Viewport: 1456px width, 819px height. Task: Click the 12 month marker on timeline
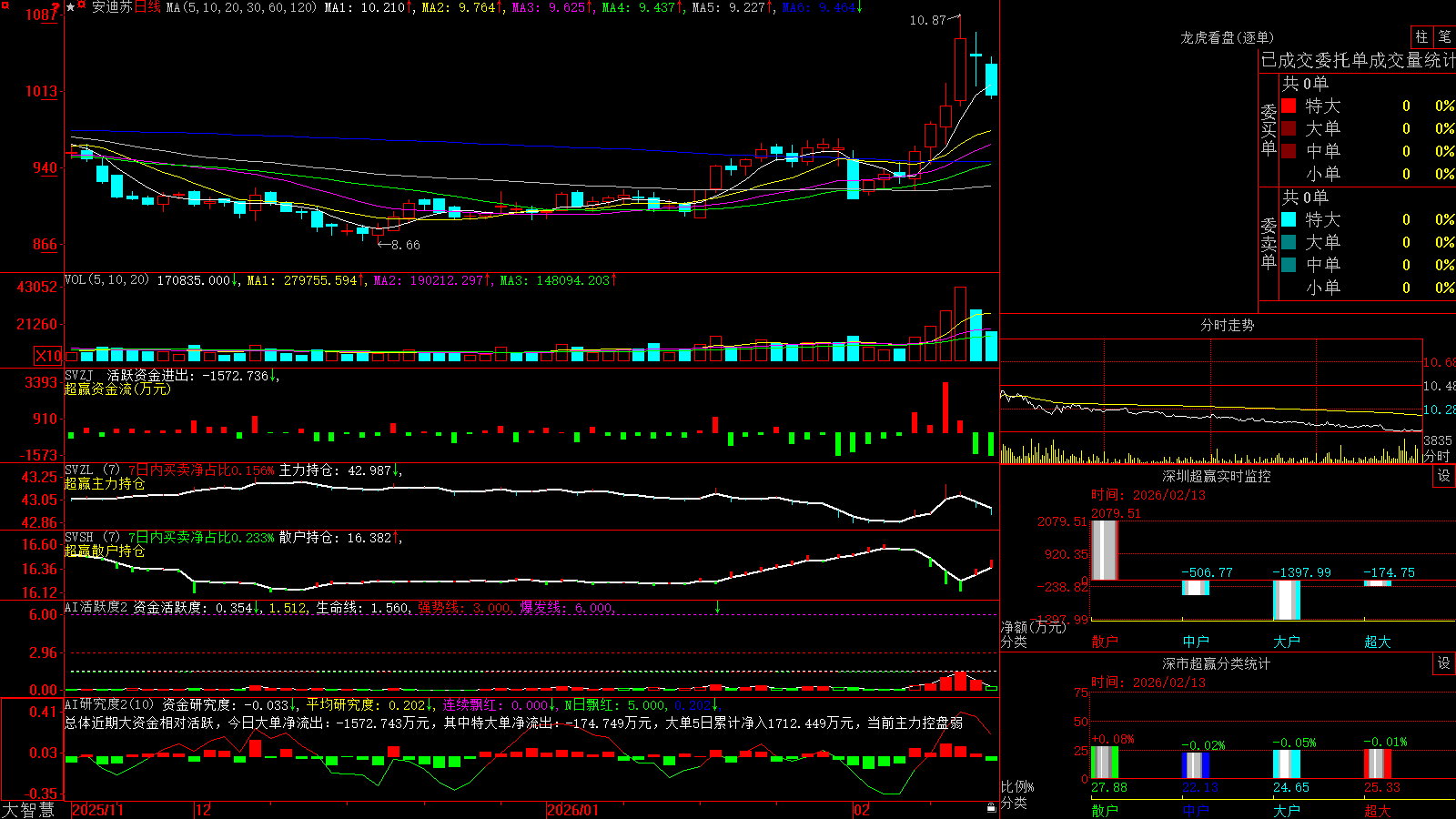pos(204,810)
